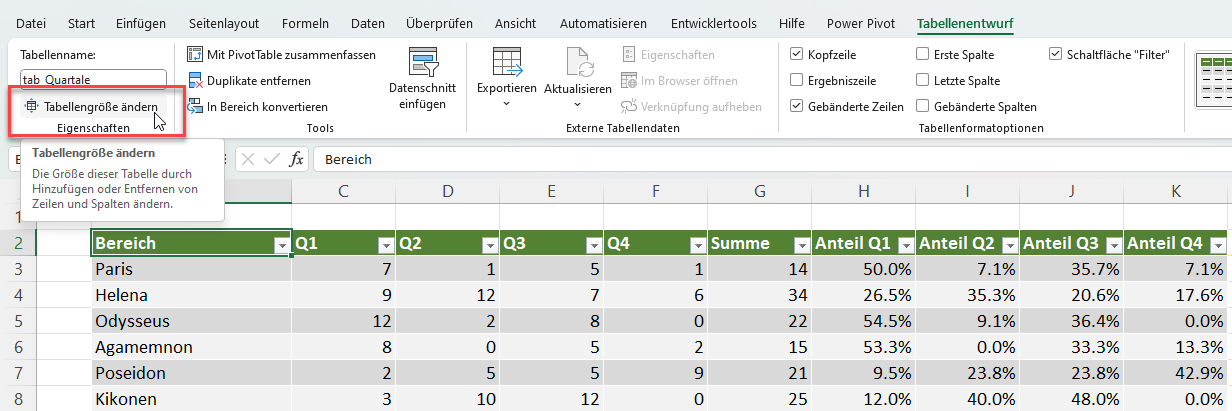Disable the Schaltfläche "Filter" checkbox
The width and height of the screenshot is (1232, 411).
(x=1056, y=55)
